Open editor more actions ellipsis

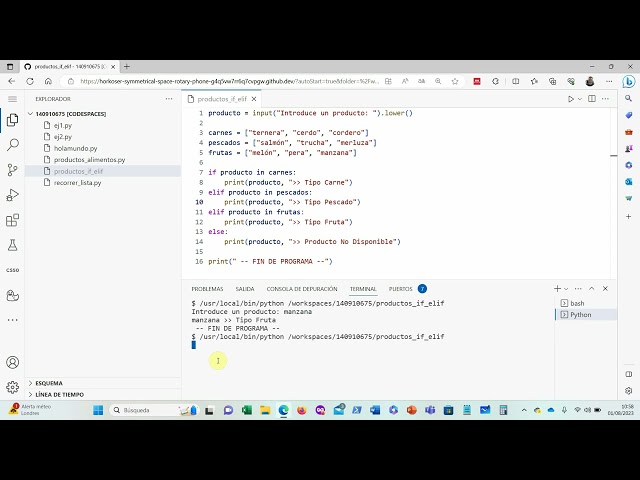pos(605,99)
